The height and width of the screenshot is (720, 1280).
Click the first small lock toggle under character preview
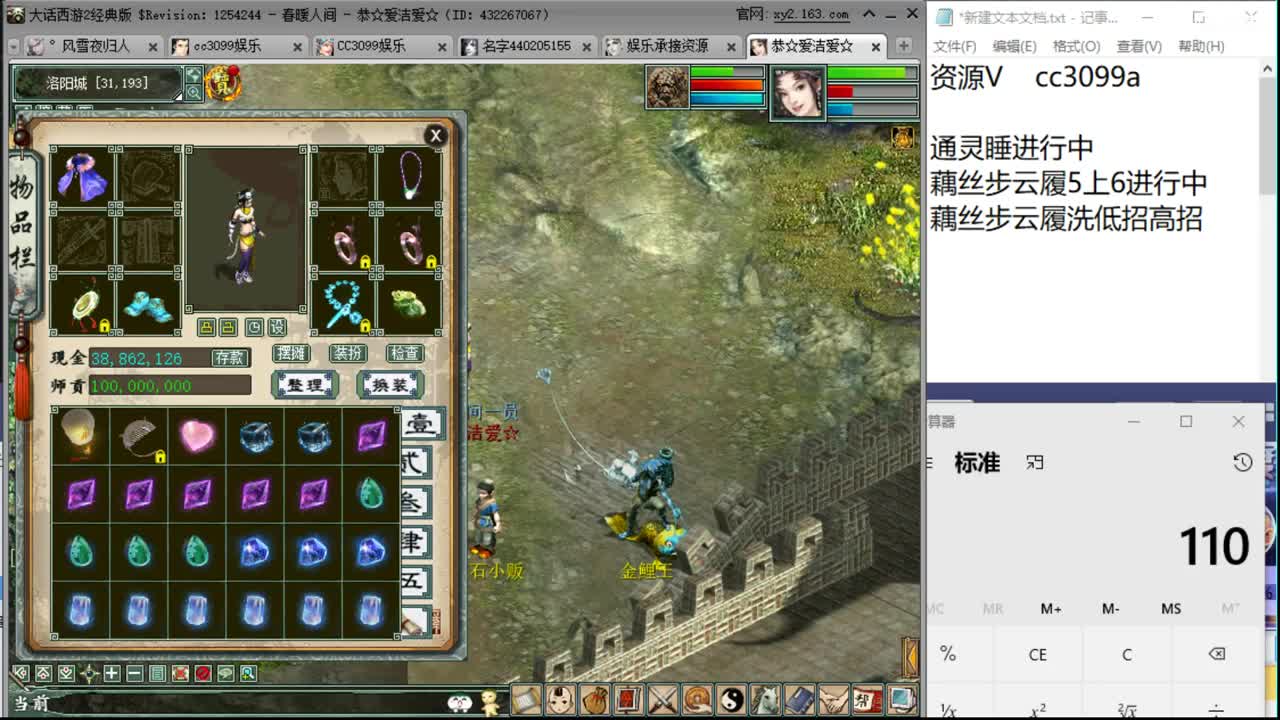(206, 327)
